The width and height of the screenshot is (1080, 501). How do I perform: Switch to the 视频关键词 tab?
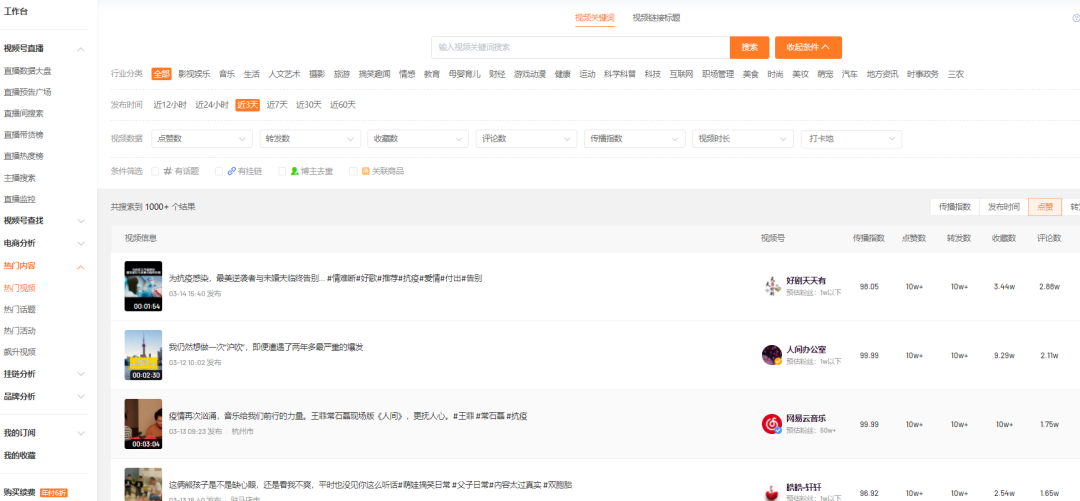click(x=594, y=18)
